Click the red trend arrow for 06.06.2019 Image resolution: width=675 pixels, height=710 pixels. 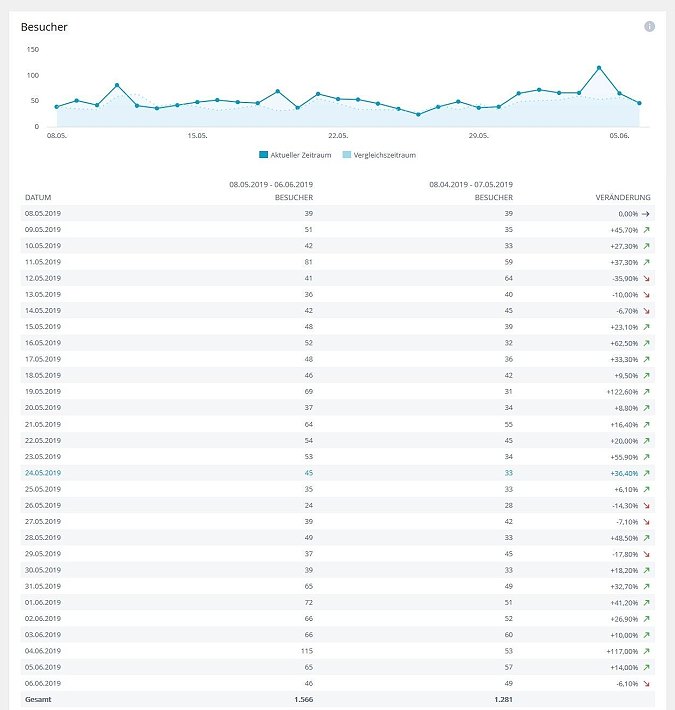(x=646, y=683)
